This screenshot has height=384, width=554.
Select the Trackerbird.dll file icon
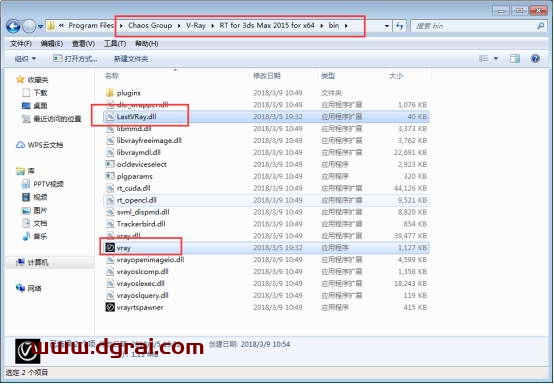[110, 224]
